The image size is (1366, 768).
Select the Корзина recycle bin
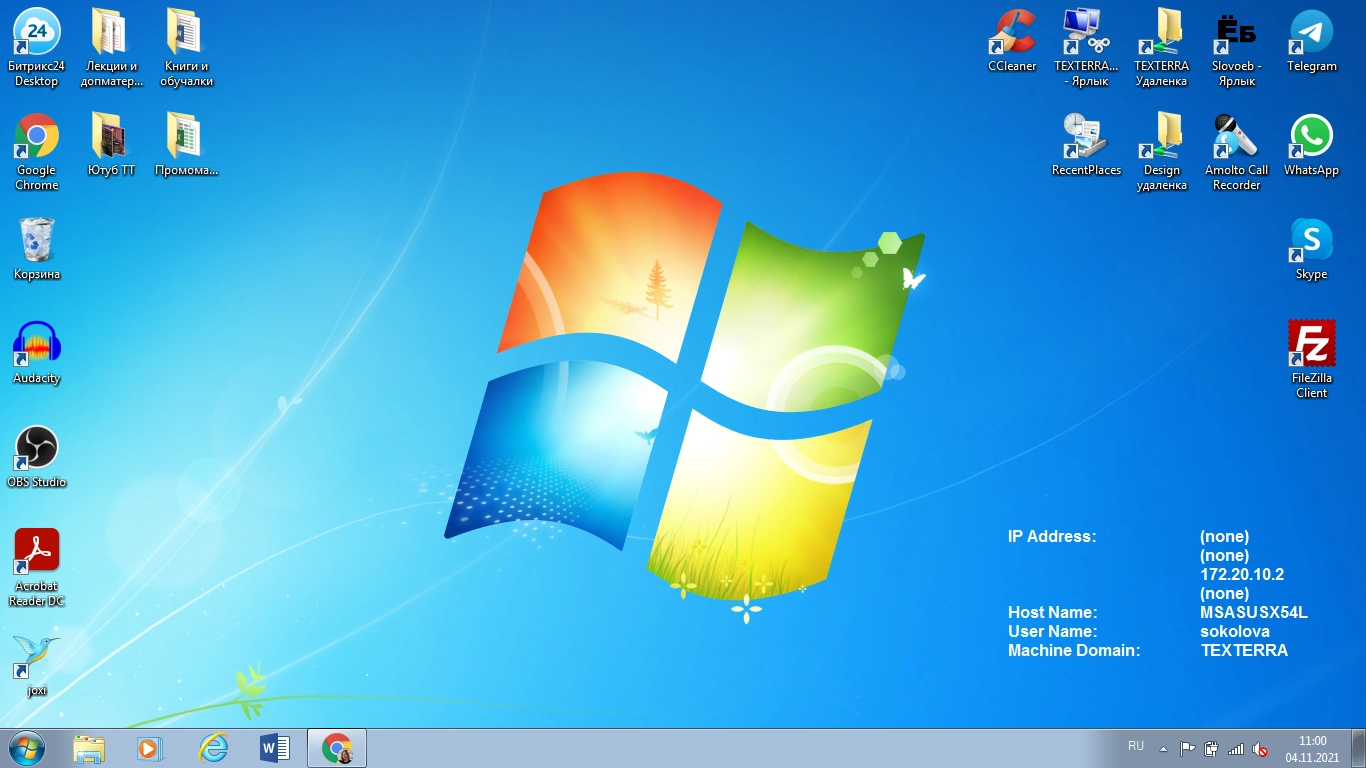pyautogui.click(x=37, y=248)
